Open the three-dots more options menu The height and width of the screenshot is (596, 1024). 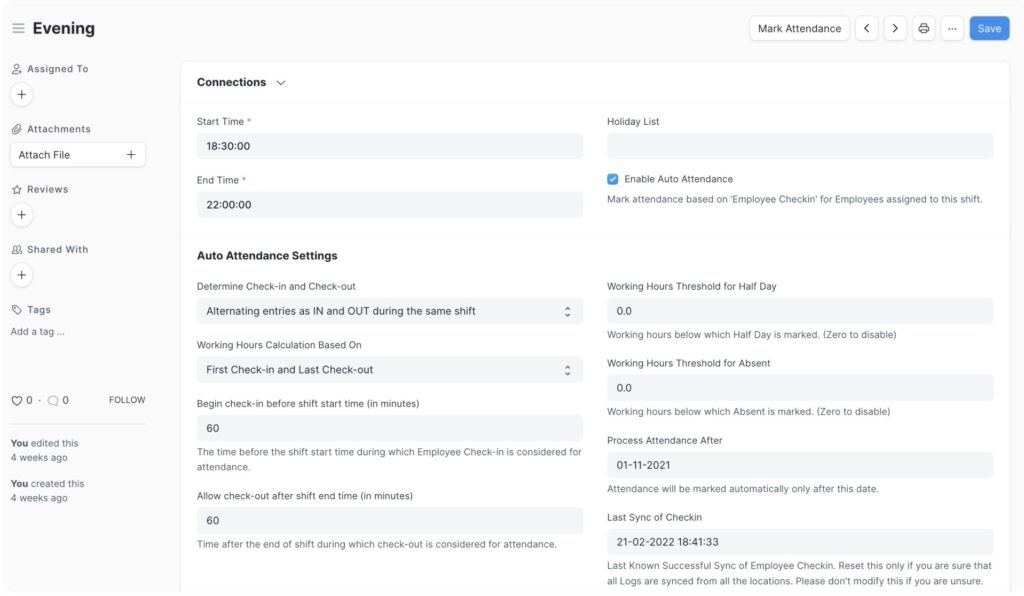[x=952, y=28]
